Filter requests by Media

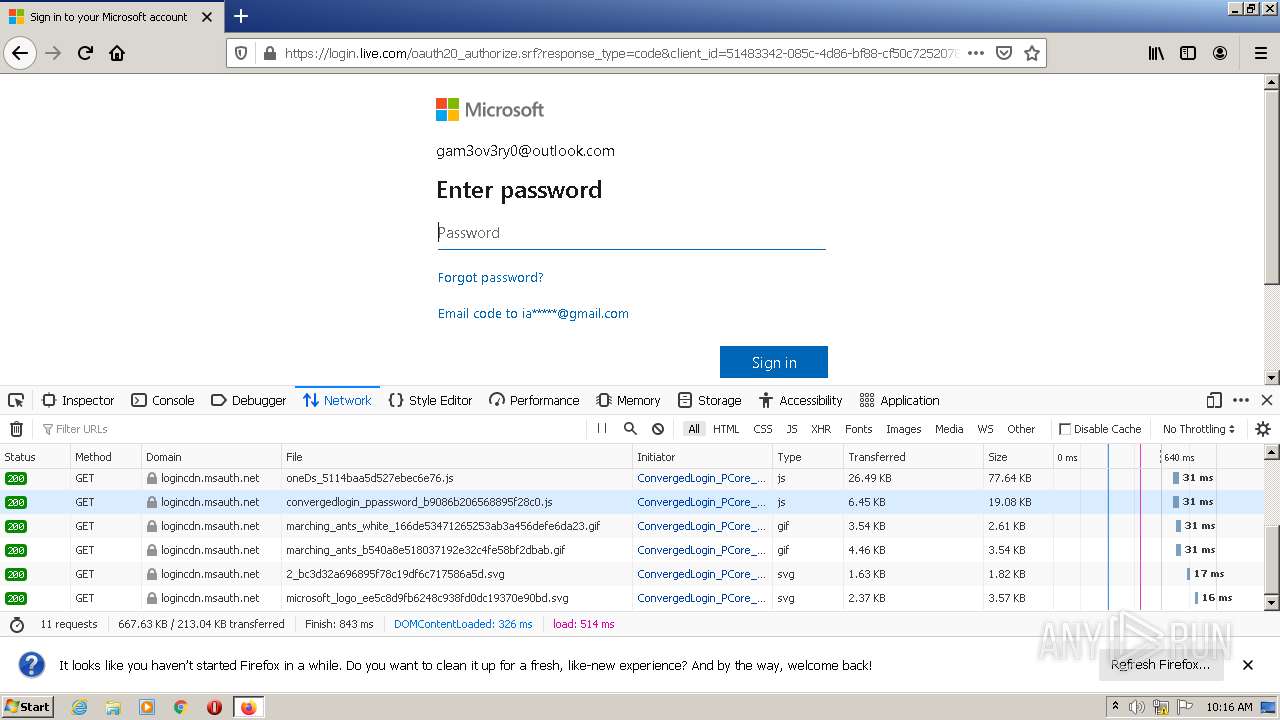coord(949,429)
